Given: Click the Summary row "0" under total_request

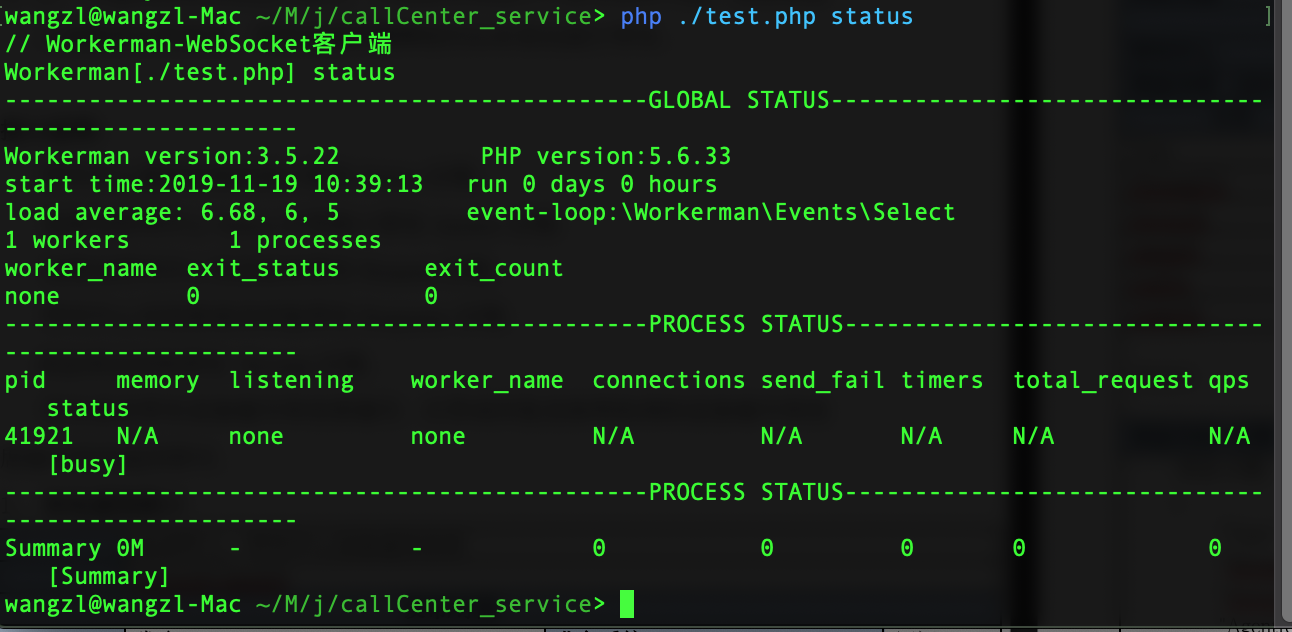Looking at the screenshot, I should (x=1019, y=548).
